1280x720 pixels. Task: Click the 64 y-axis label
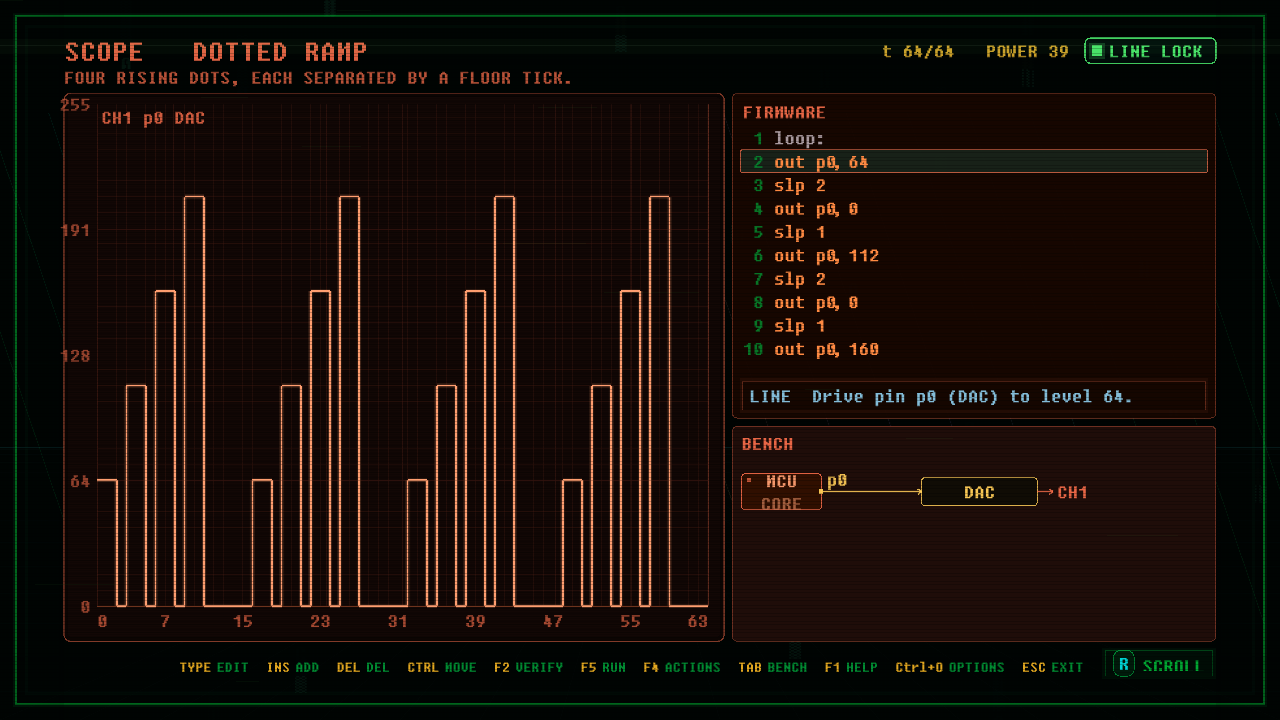(x=80, y=481)
